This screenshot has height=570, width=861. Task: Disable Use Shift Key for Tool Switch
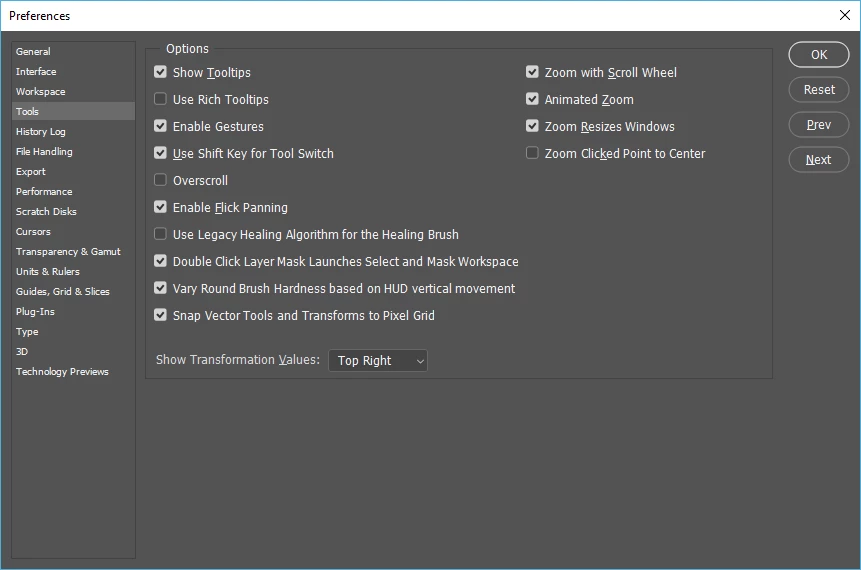click(x=160, y=153)
